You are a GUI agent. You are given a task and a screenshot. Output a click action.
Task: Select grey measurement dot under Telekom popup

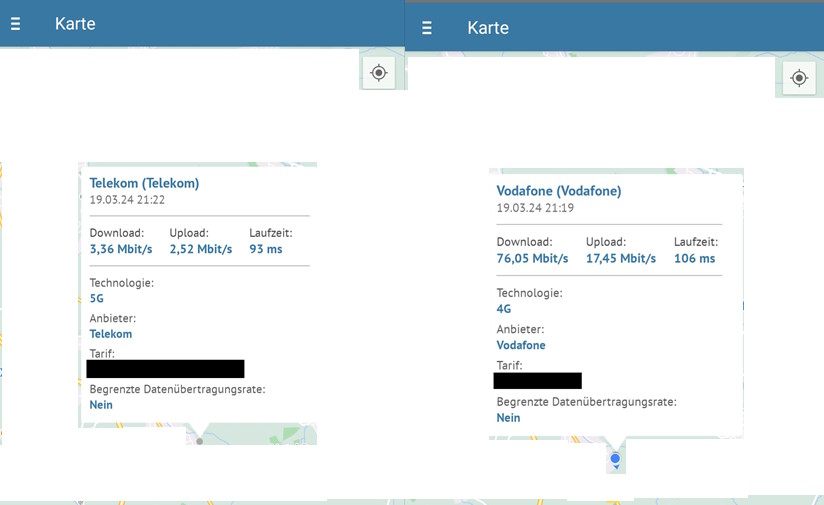200,441
